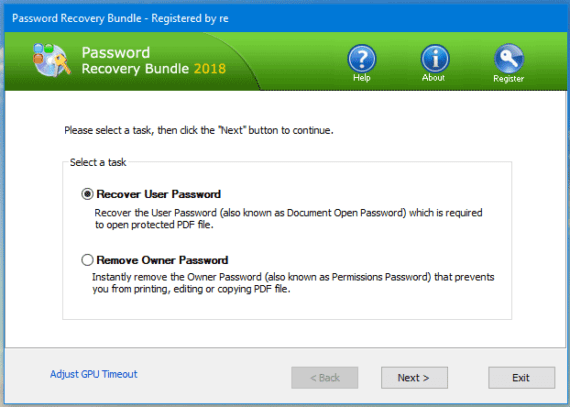Select the Recover User Password radio button
The height and width of the screenshot is (407, 570).
(x=87, y=194)
